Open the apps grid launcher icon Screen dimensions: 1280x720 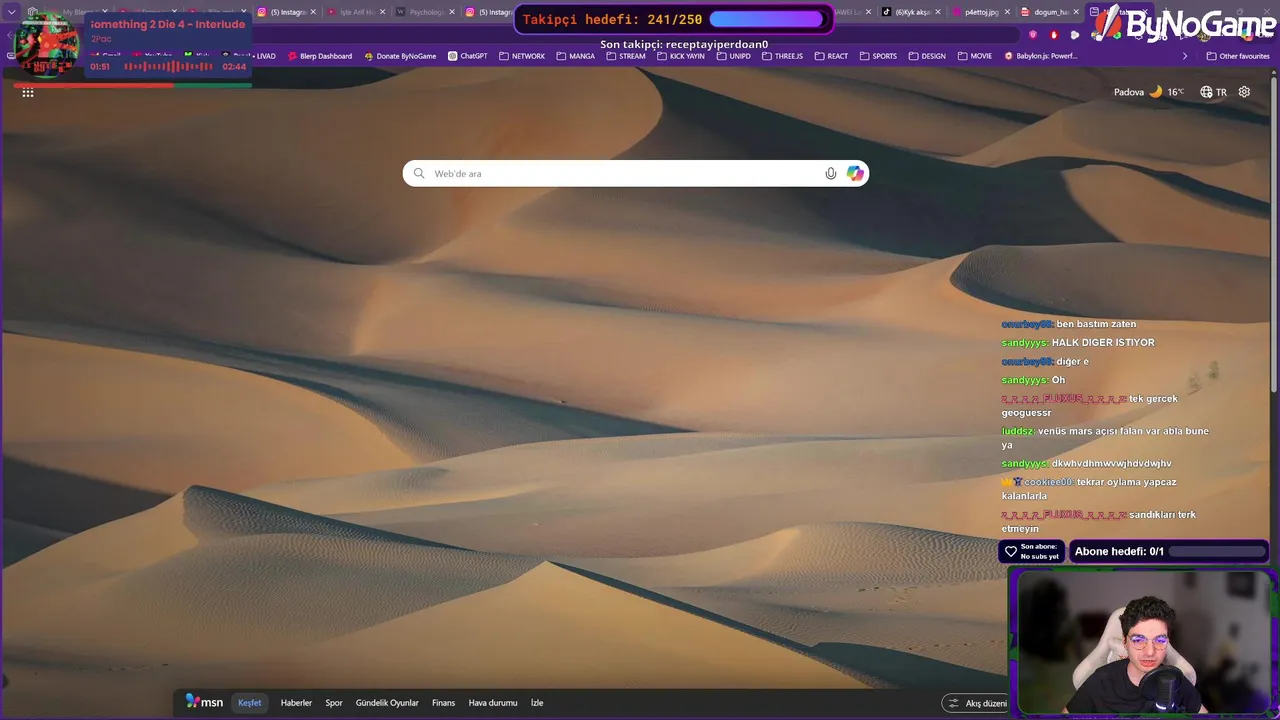click(28, 92)
